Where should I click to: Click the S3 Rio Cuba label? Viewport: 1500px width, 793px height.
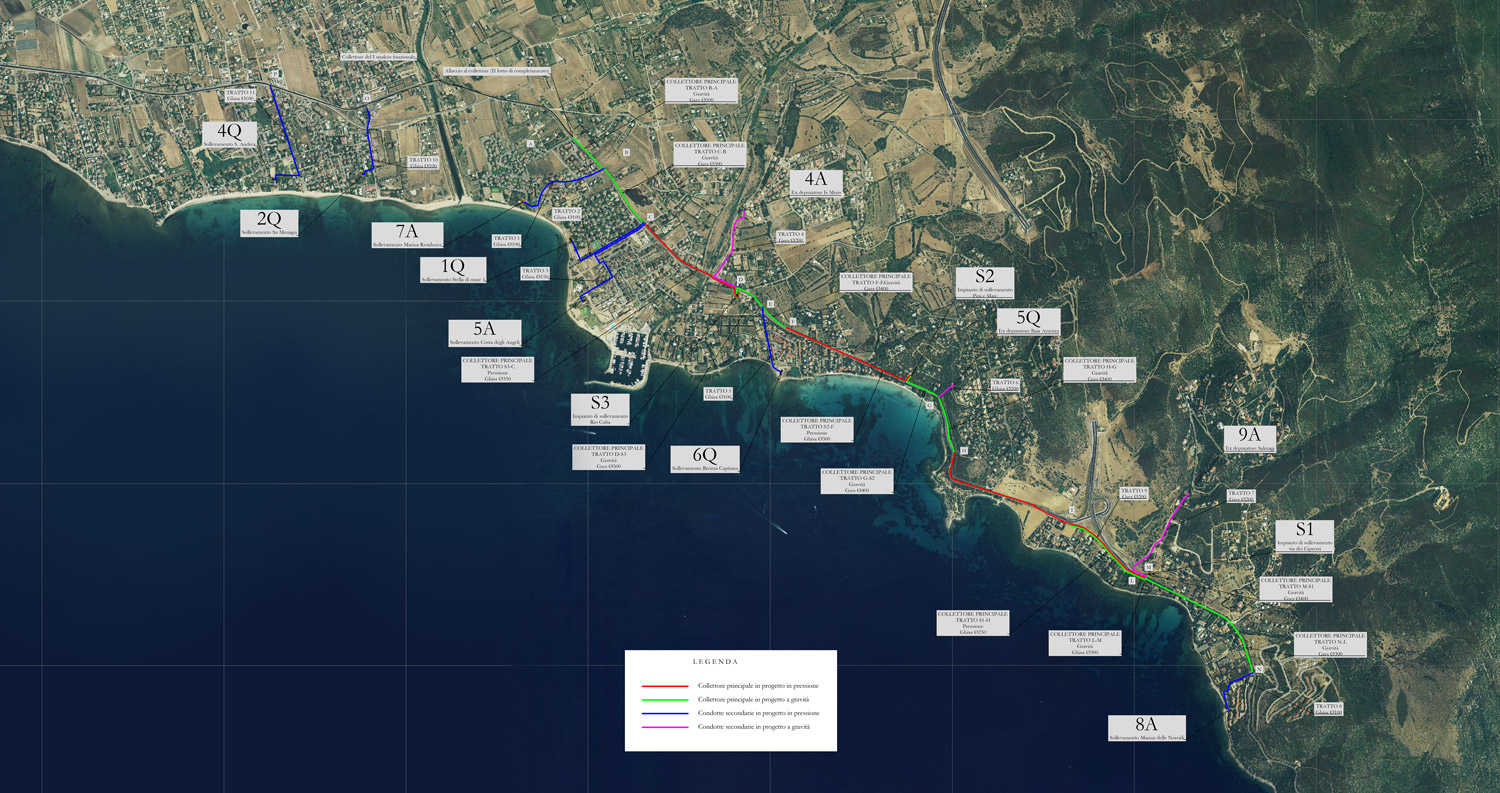point(600,410)
